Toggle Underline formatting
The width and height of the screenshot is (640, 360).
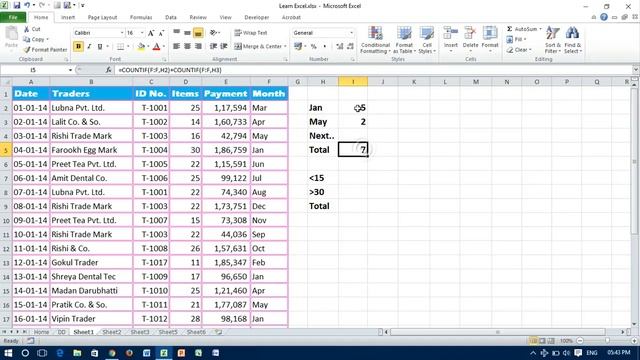click(x=100, y=47)
